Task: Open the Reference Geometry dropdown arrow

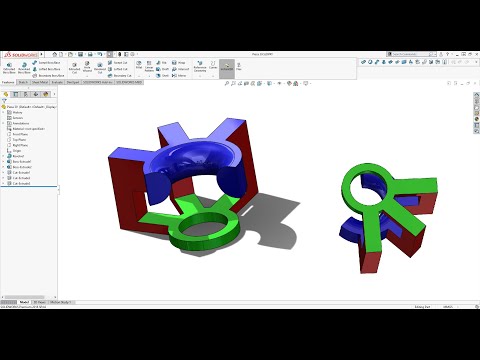Action: coord(200,76)
